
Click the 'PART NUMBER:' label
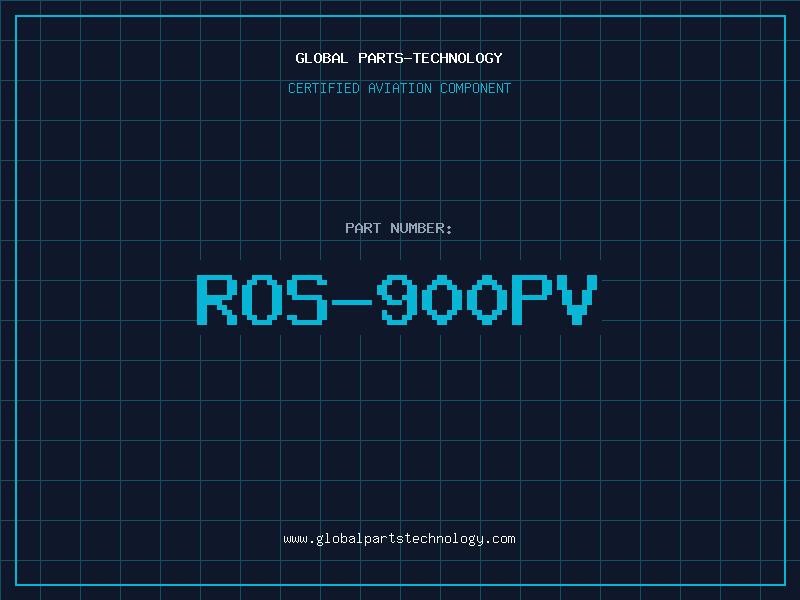pos(399,228)
